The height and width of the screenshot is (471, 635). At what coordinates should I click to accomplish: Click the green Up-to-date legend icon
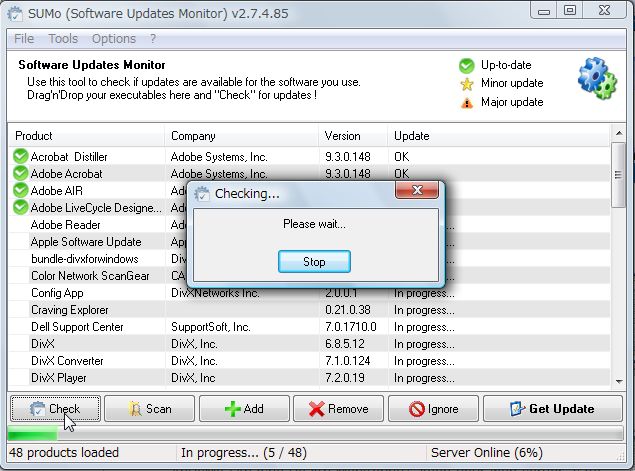point(467,66)
